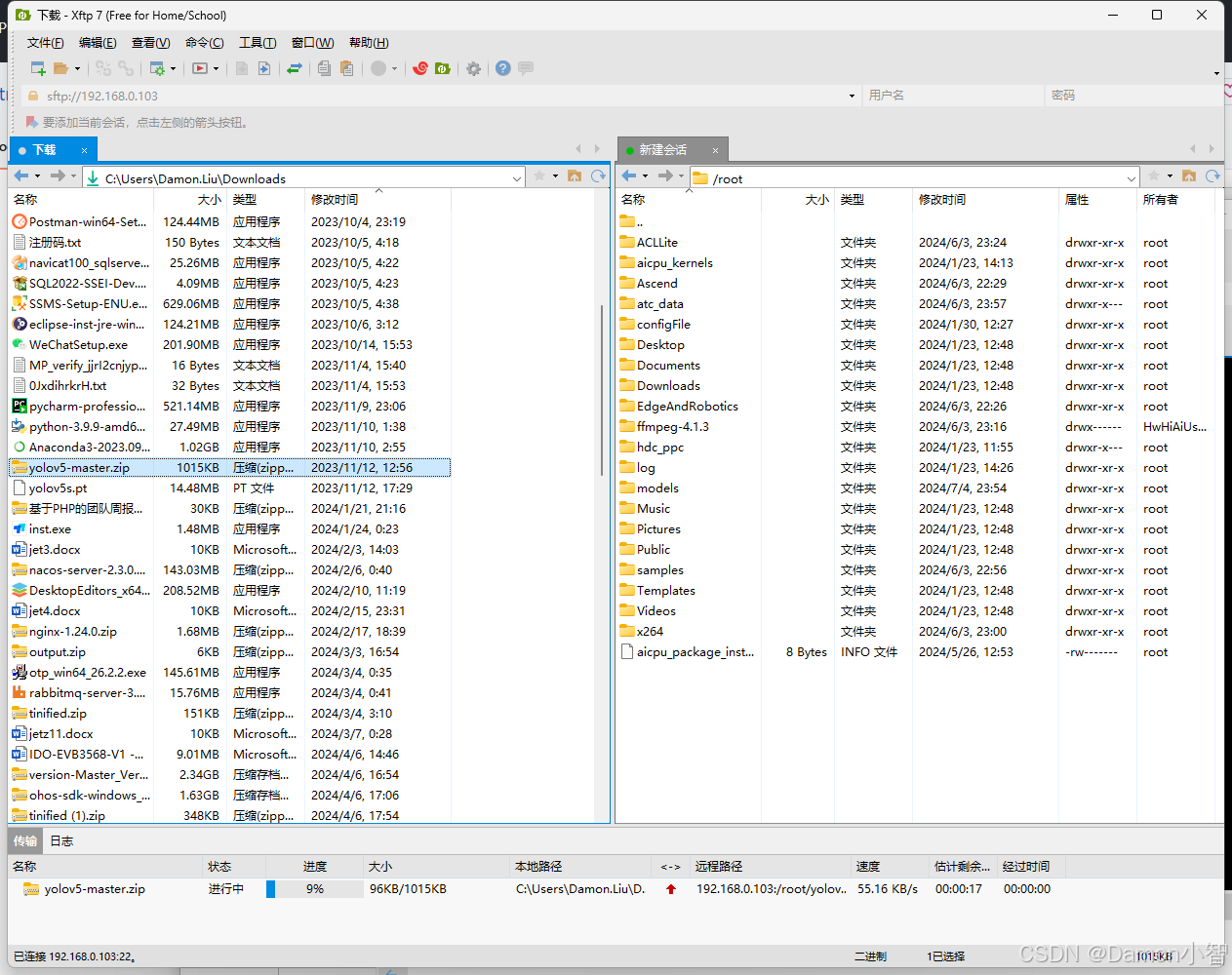Click the Open Session folder icon

coord(61,68)
